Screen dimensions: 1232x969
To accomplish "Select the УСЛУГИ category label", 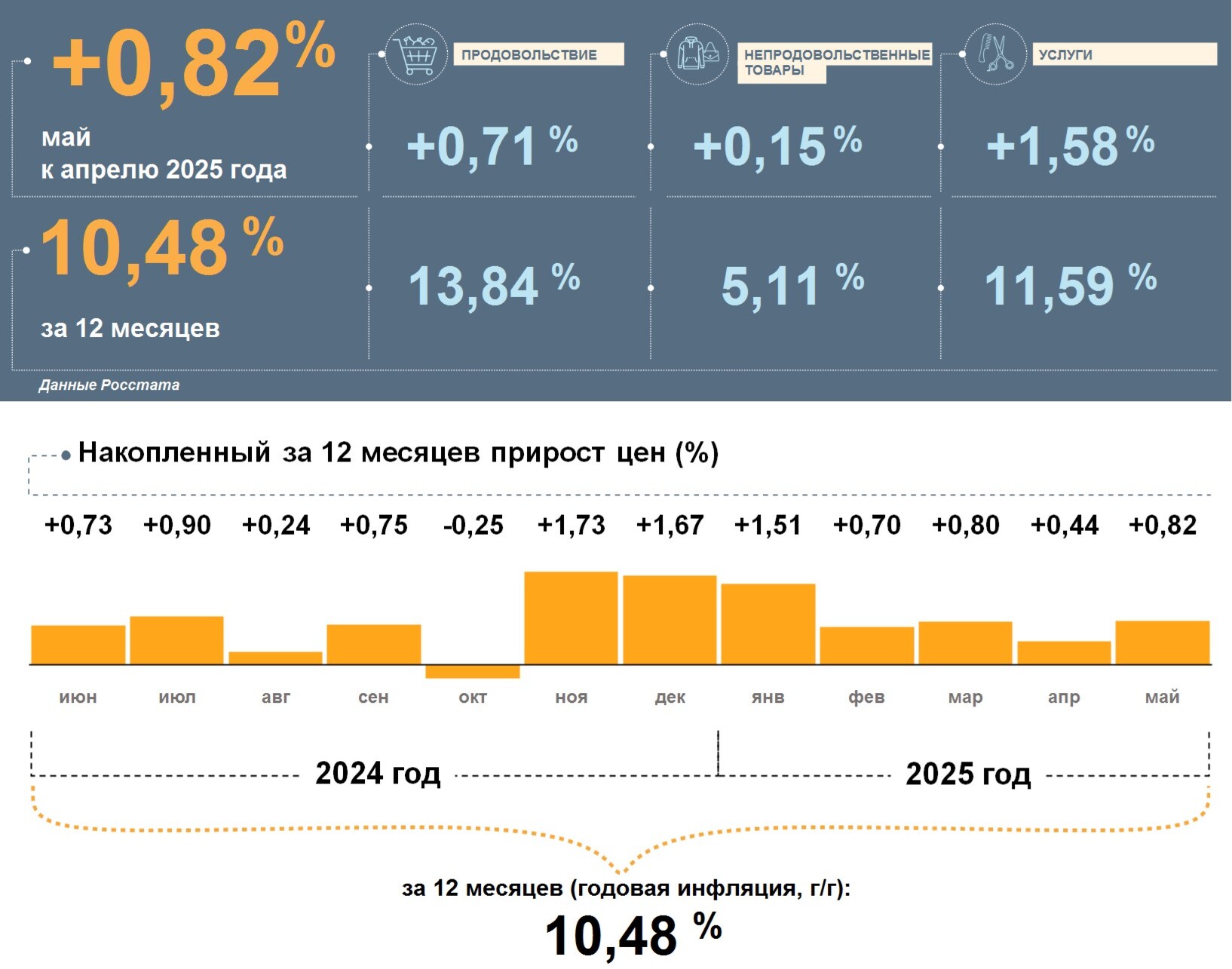I will point(1123,55).
